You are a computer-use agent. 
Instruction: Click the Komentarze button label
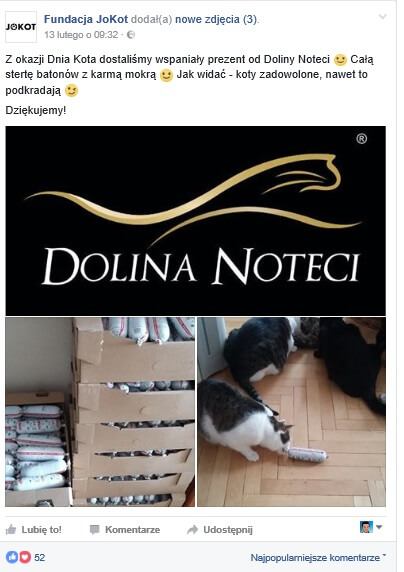click(132, 530)
